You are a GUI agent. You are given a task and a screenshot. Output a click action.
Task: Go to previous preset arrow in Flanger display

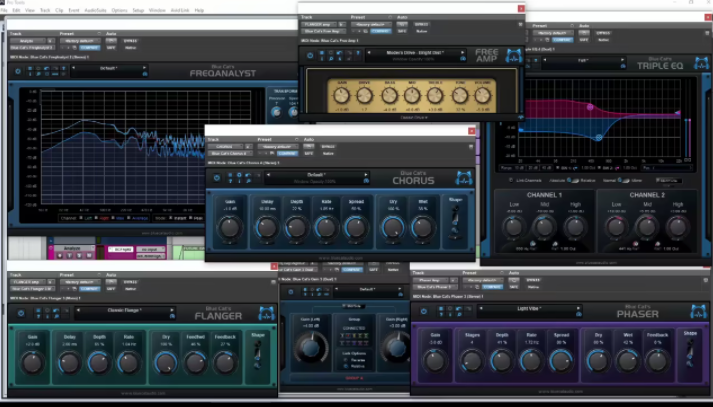pyautogui.click(x=78, y=310)
